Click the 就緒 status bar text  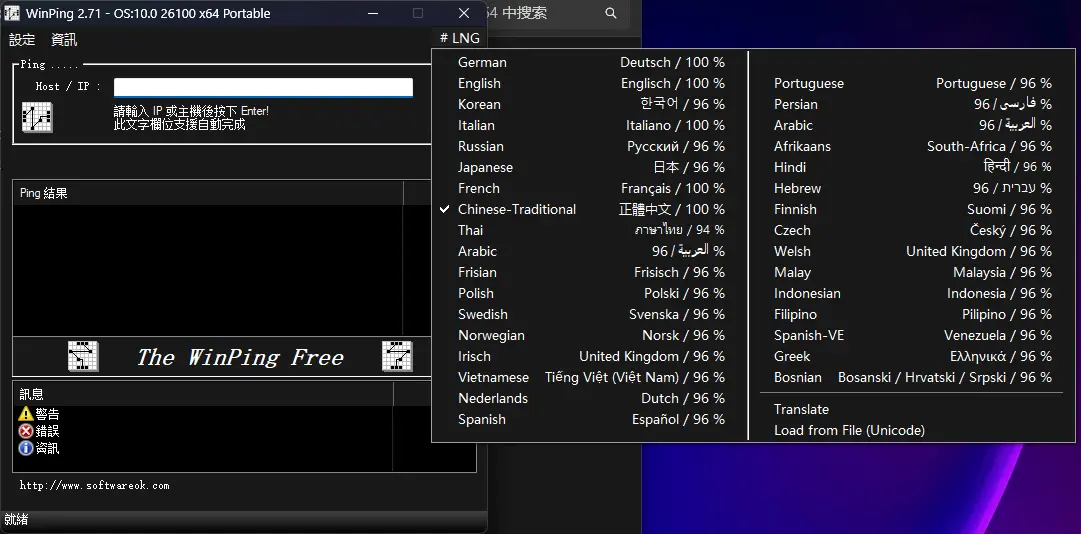tap(16, 520)
